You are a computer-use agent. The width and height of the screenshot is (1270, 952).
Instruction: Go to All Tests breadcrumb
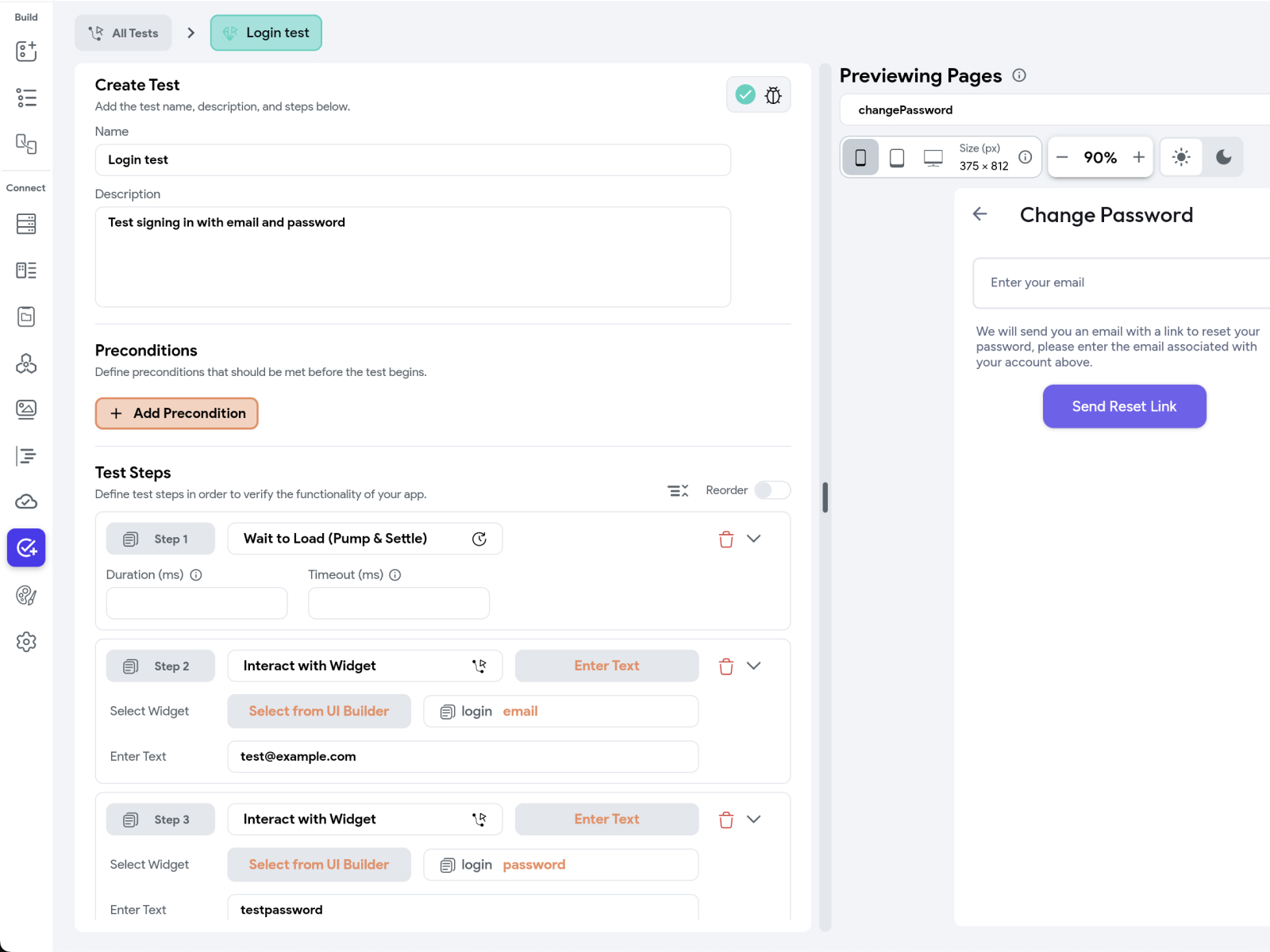click(x=124, y=33)
